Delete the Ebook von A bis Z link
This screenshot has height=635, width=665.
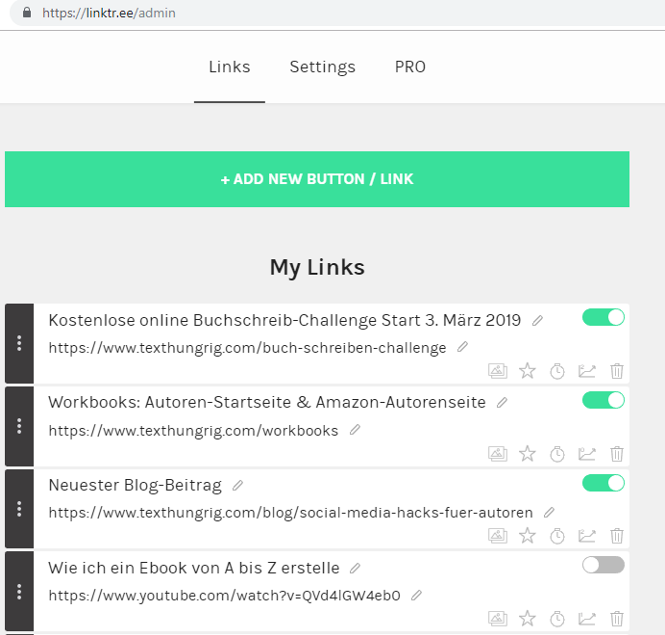[617, 619]
